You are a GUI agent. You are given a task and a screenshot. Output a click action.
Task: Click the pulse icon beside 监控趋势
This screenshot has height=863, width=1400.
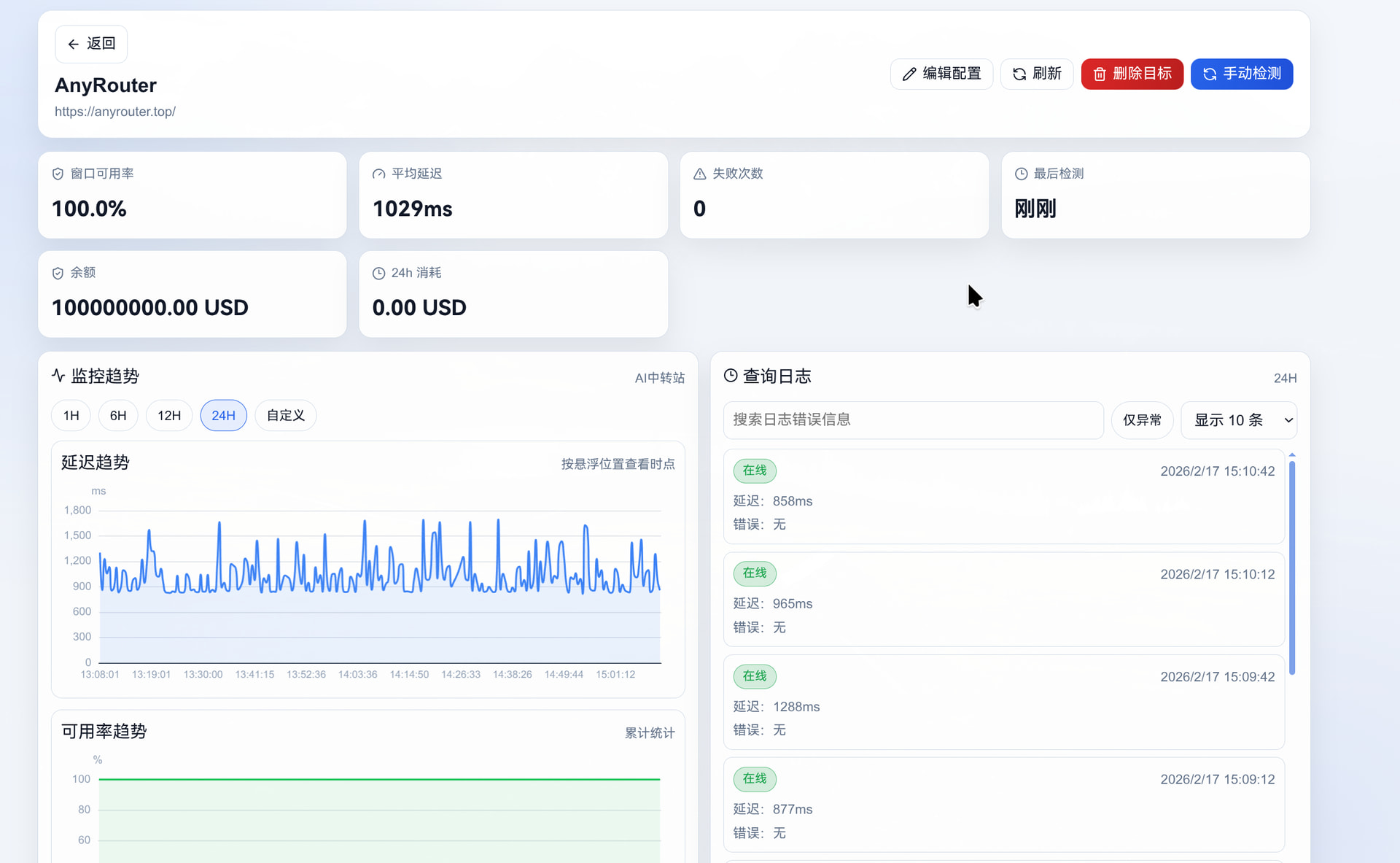point(58,376)
